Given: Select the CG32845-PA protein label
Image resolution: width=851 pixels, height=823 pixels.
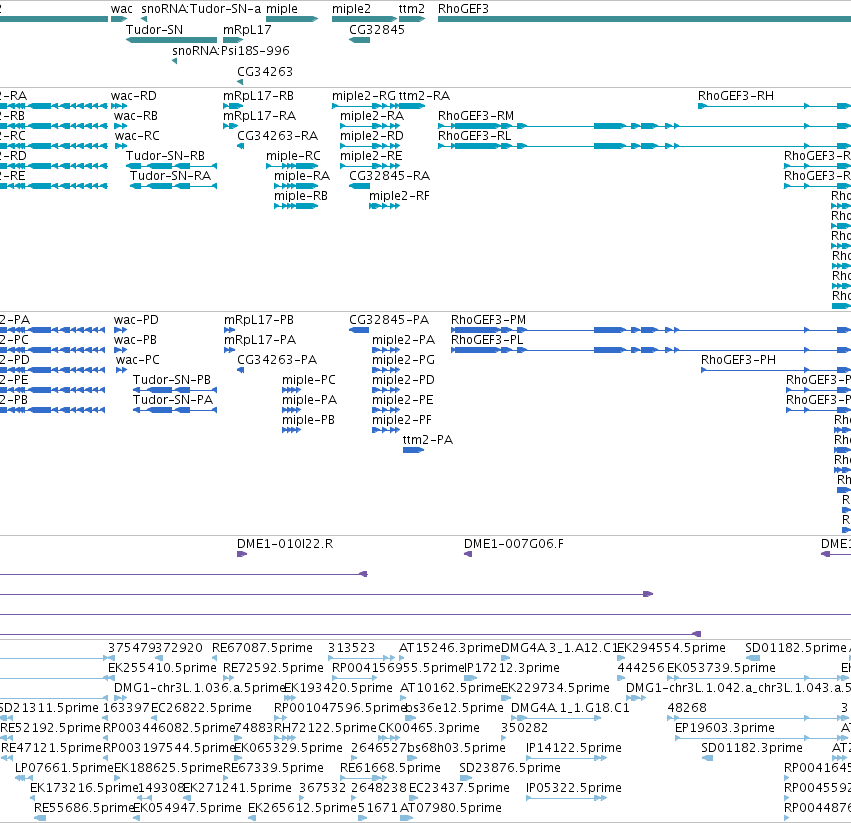Looking at the screenshot, I should pos(389,320).
